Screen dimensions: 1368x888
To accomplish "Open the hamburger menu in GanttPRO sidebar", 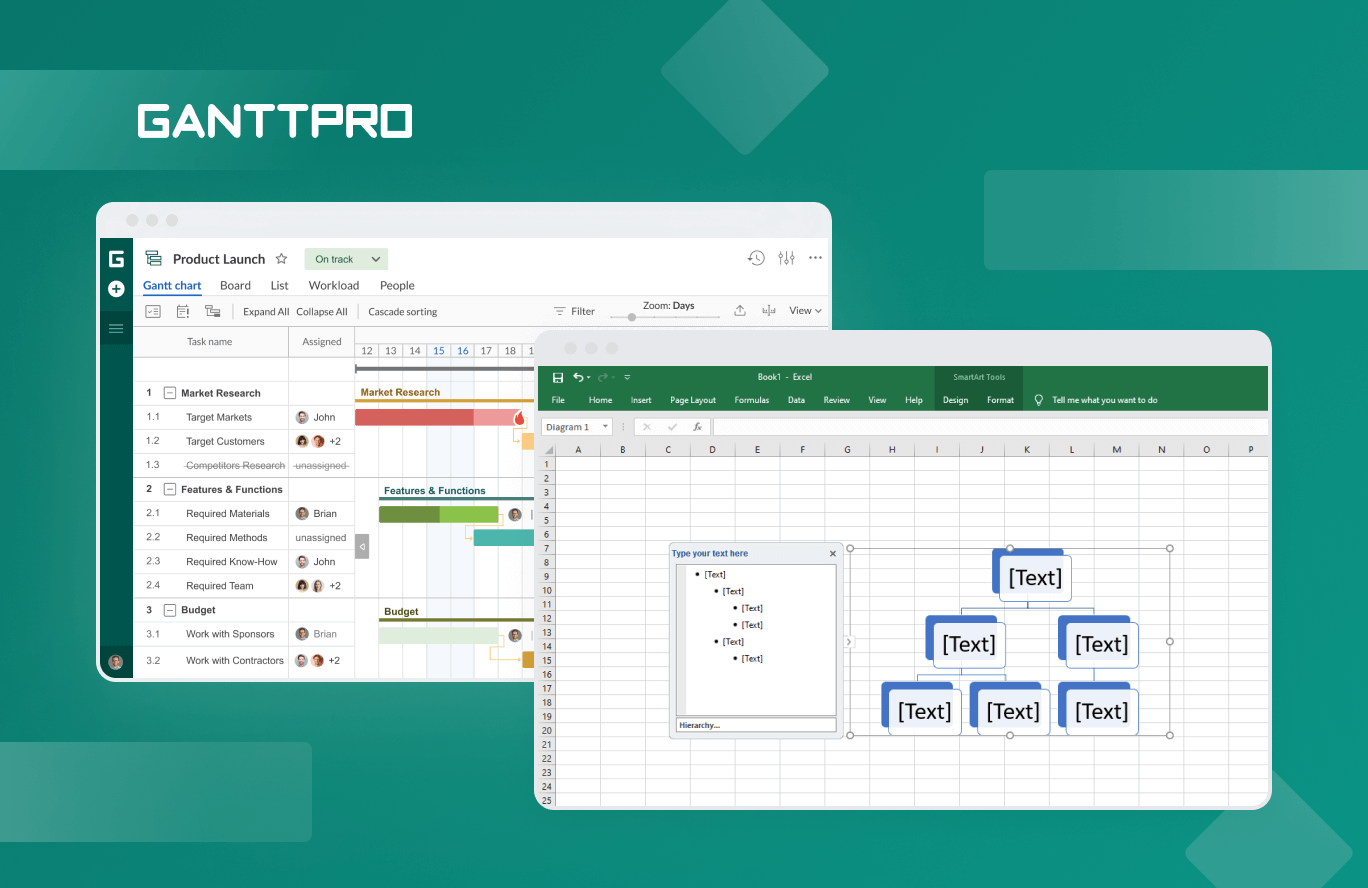I will (x=116, y=328).
